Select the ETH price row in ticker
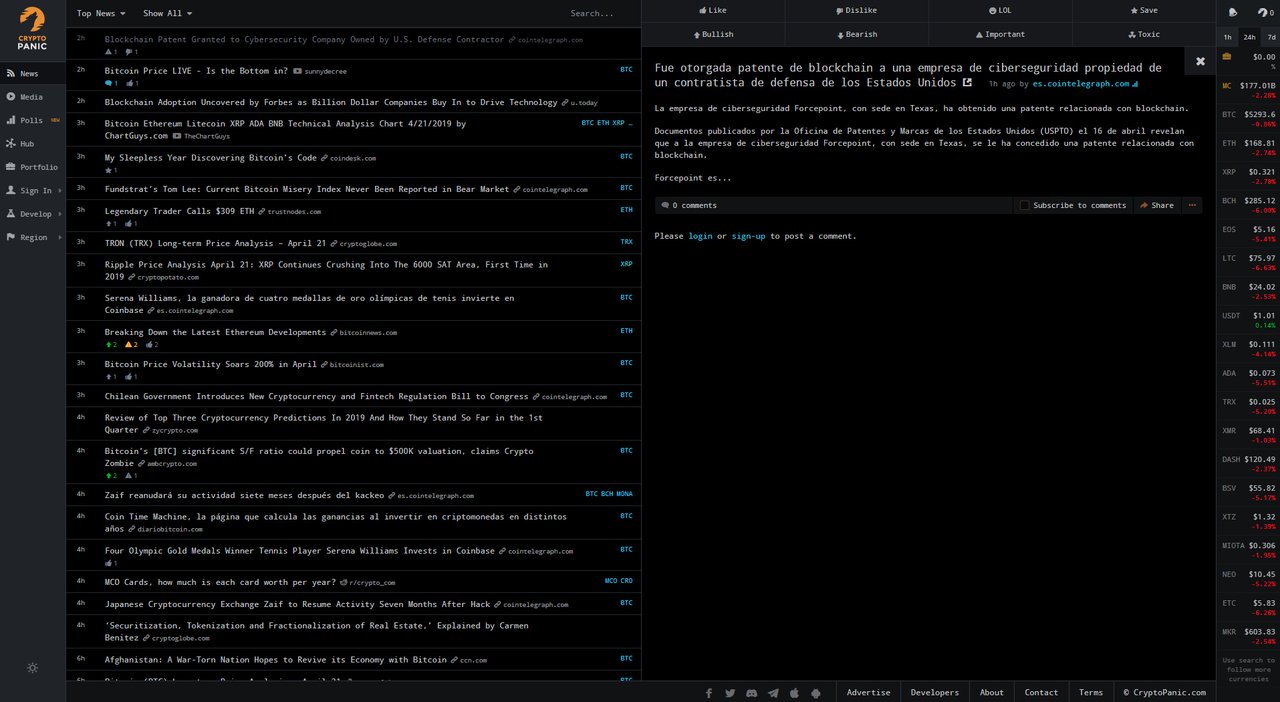 pos(1248,148)
